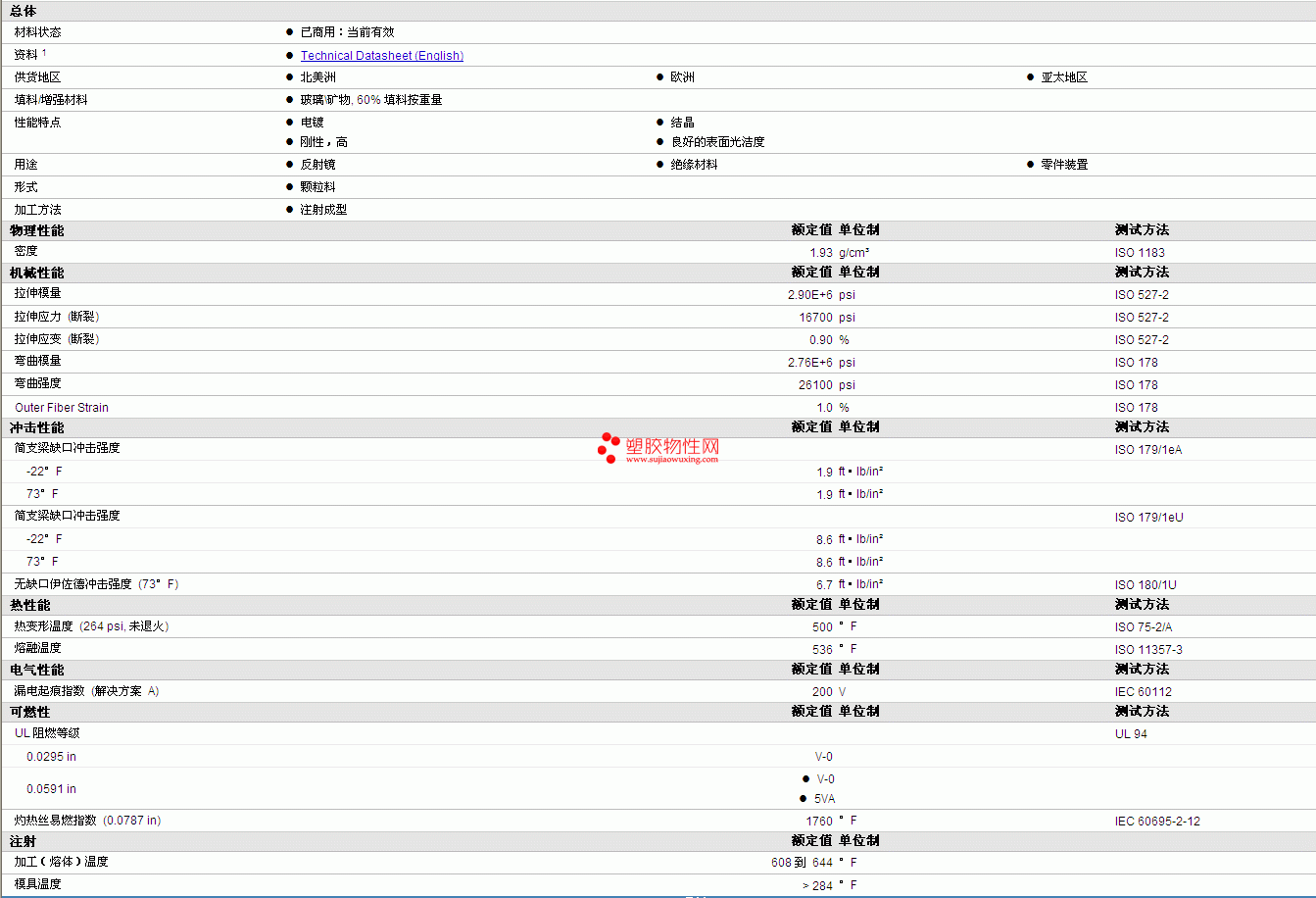
Task: Select the 密度 row label
Action: (25, 252)
